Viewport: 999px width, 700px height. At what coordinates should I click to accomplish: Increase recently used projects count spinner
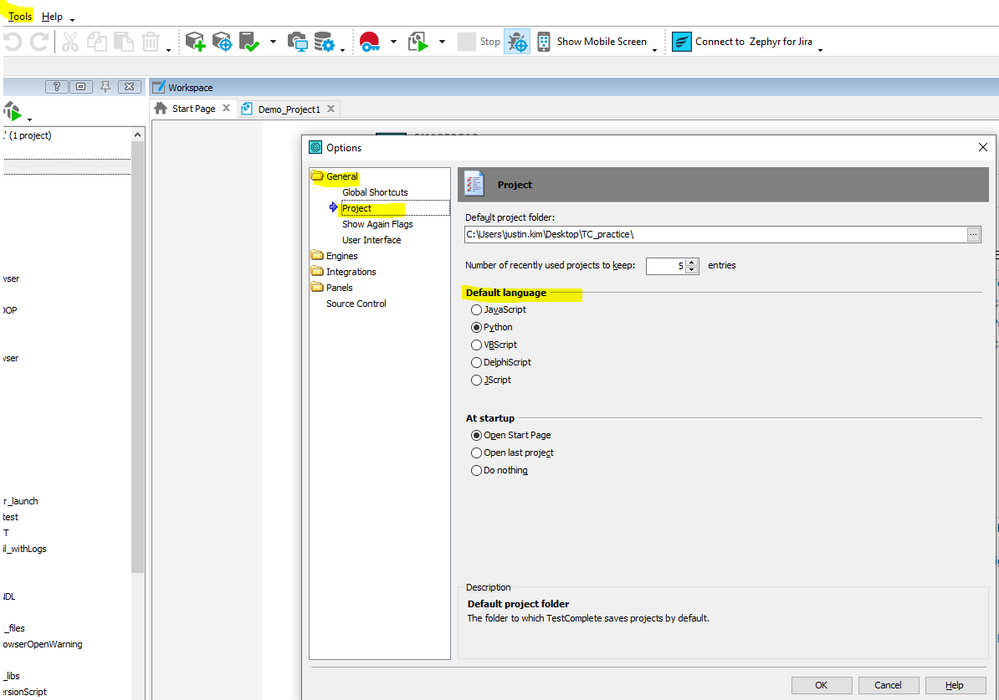(692, 261)
